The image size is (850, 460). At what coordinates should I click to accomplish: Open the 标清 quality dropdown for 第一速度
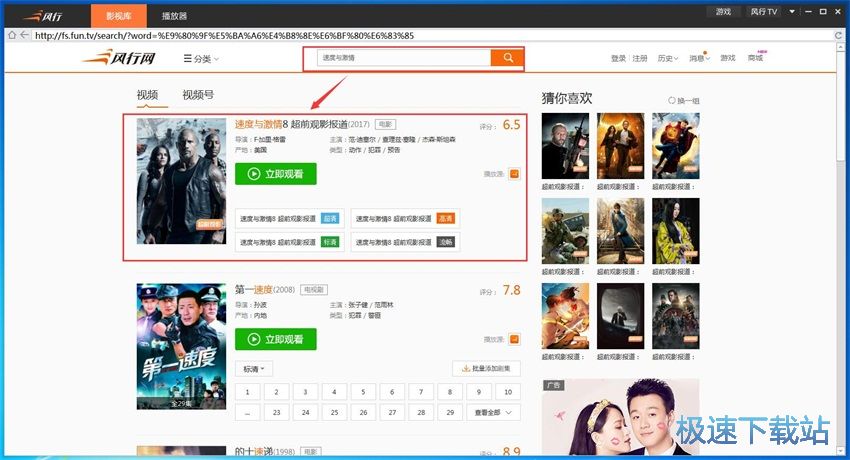pos(254,369)
